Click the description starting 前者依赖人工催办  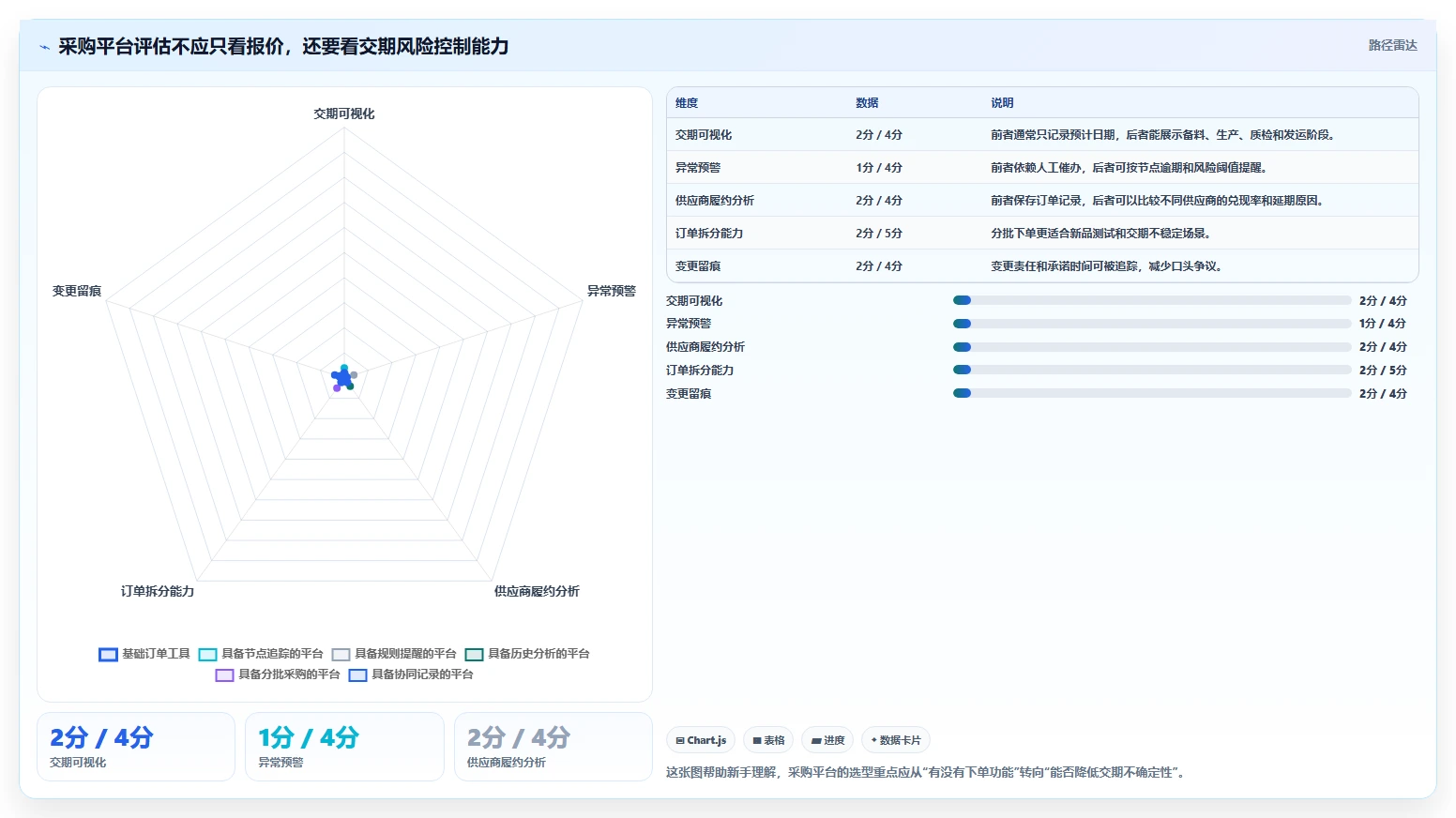point(1129,168)
